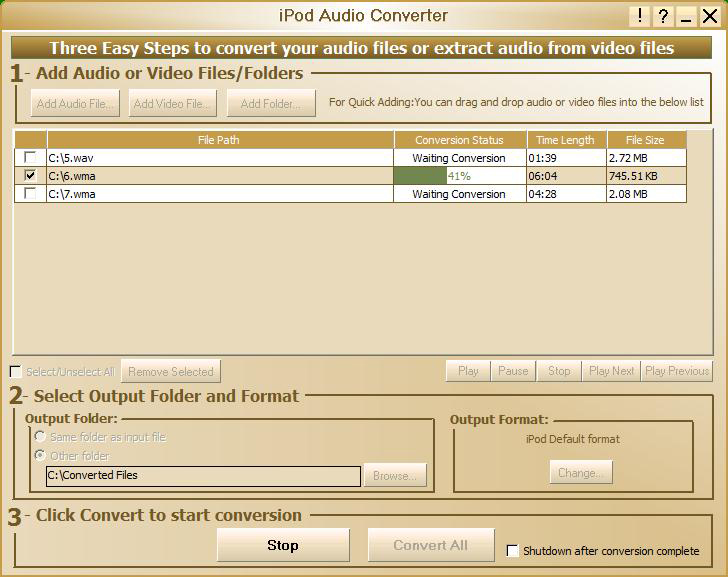Screen dimensions: 728x577
Task: Click Add Folder button
Action: [x=271, y=104]
